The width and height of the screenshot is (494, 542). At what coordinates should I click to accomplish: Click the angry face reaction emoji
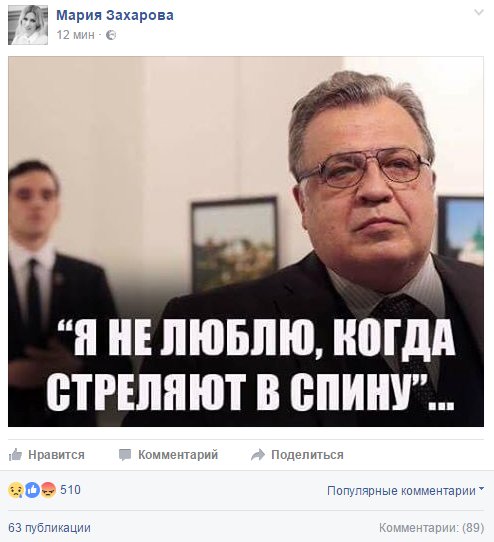click(x=48, y=490)
